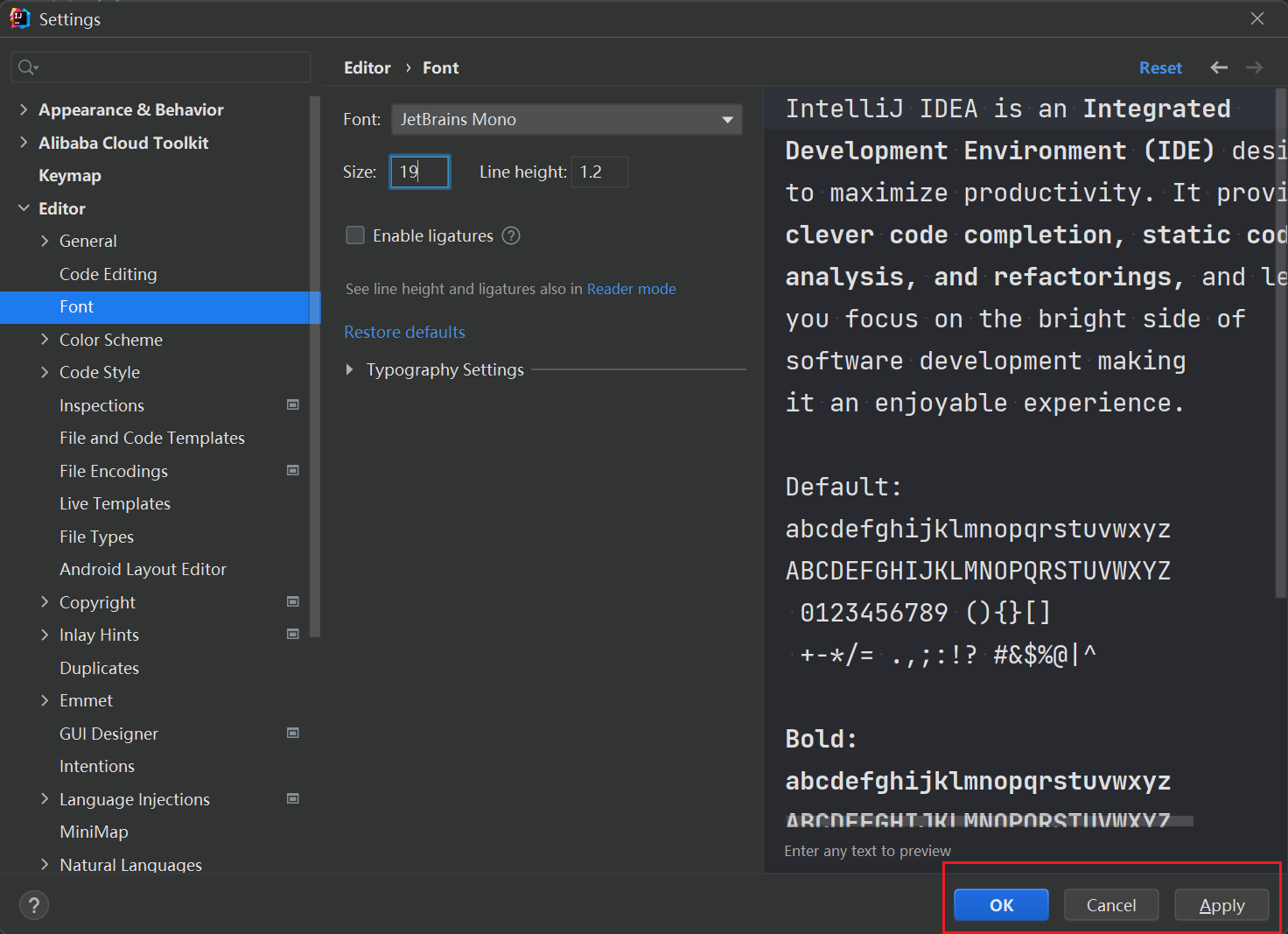The image size is (1288, 934).
Task: Click the settings tree vertical scrollbar
Action: coord(315,366)
